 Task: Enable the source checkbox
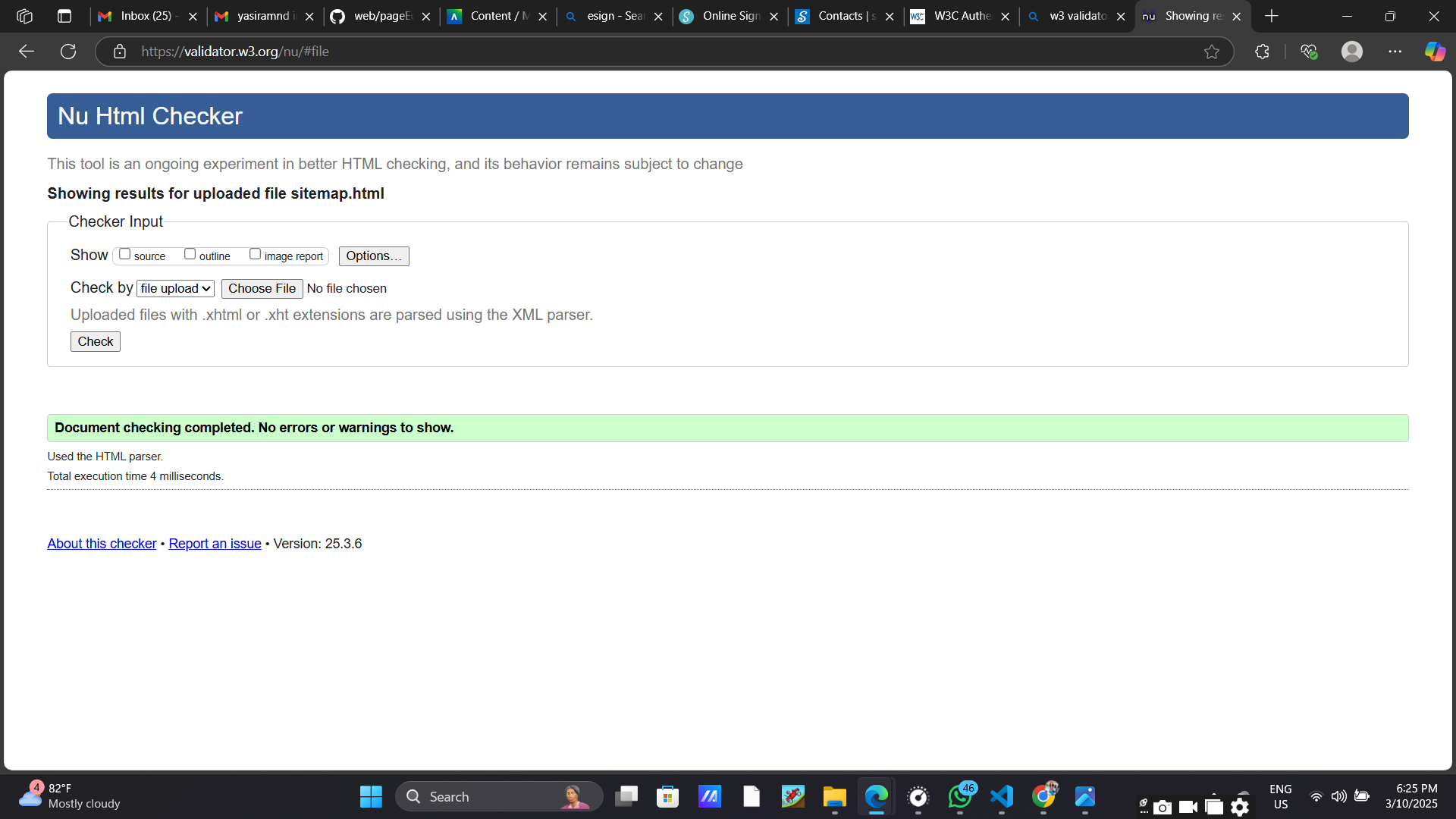125,255
